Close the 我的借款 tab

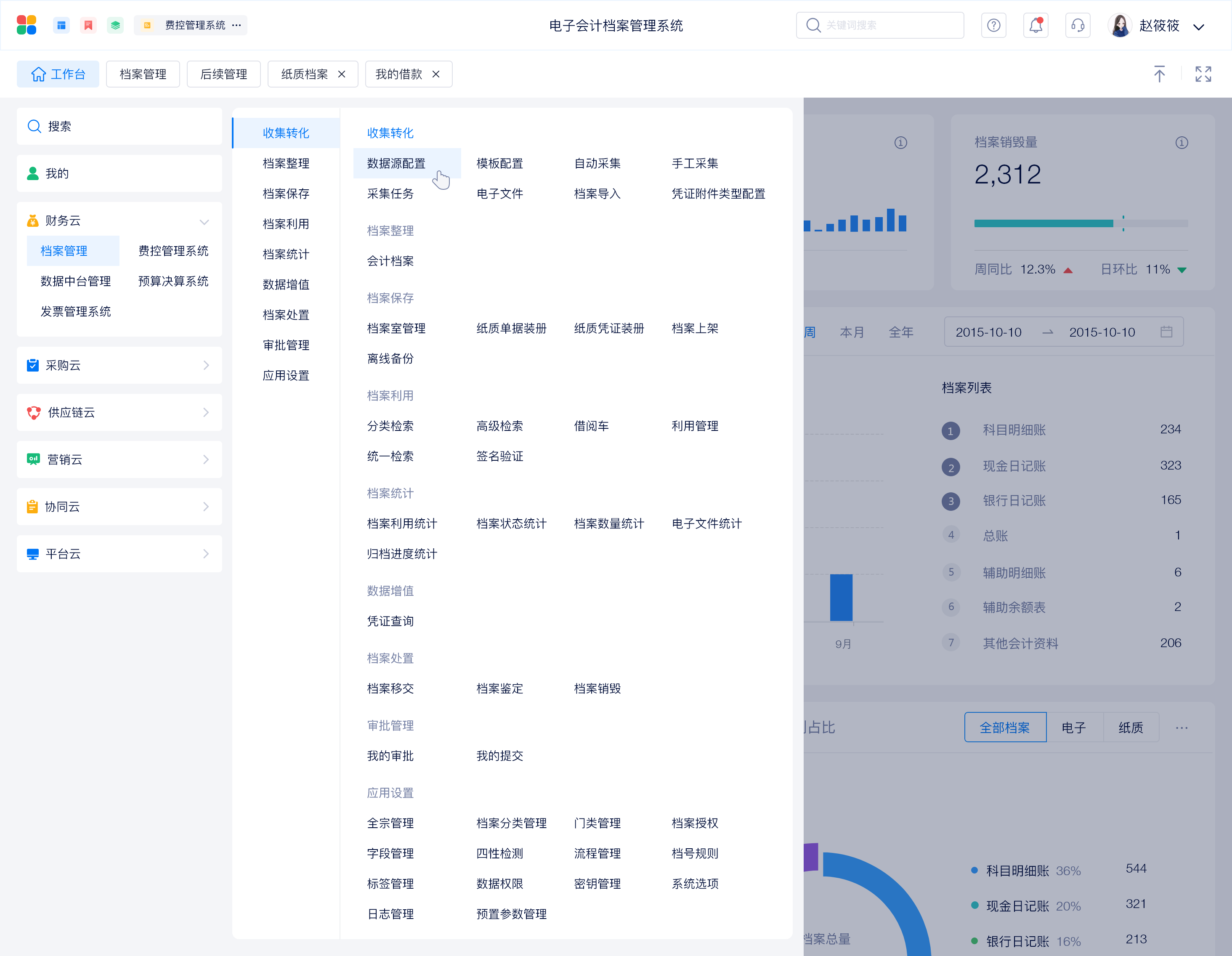pyautogui.click(x=435, y=74)
